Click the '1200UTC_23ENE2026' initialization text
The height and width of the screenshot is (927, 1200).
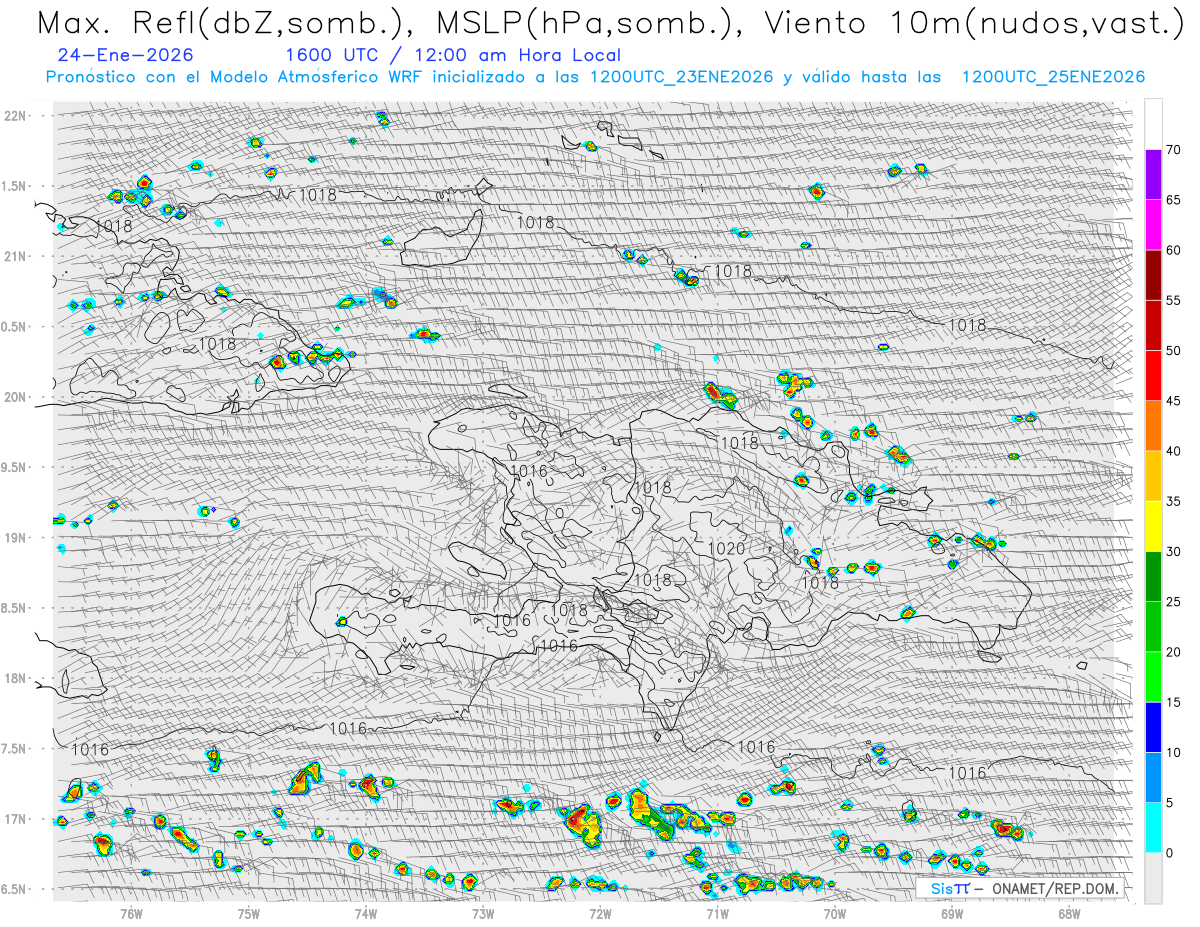681,78
